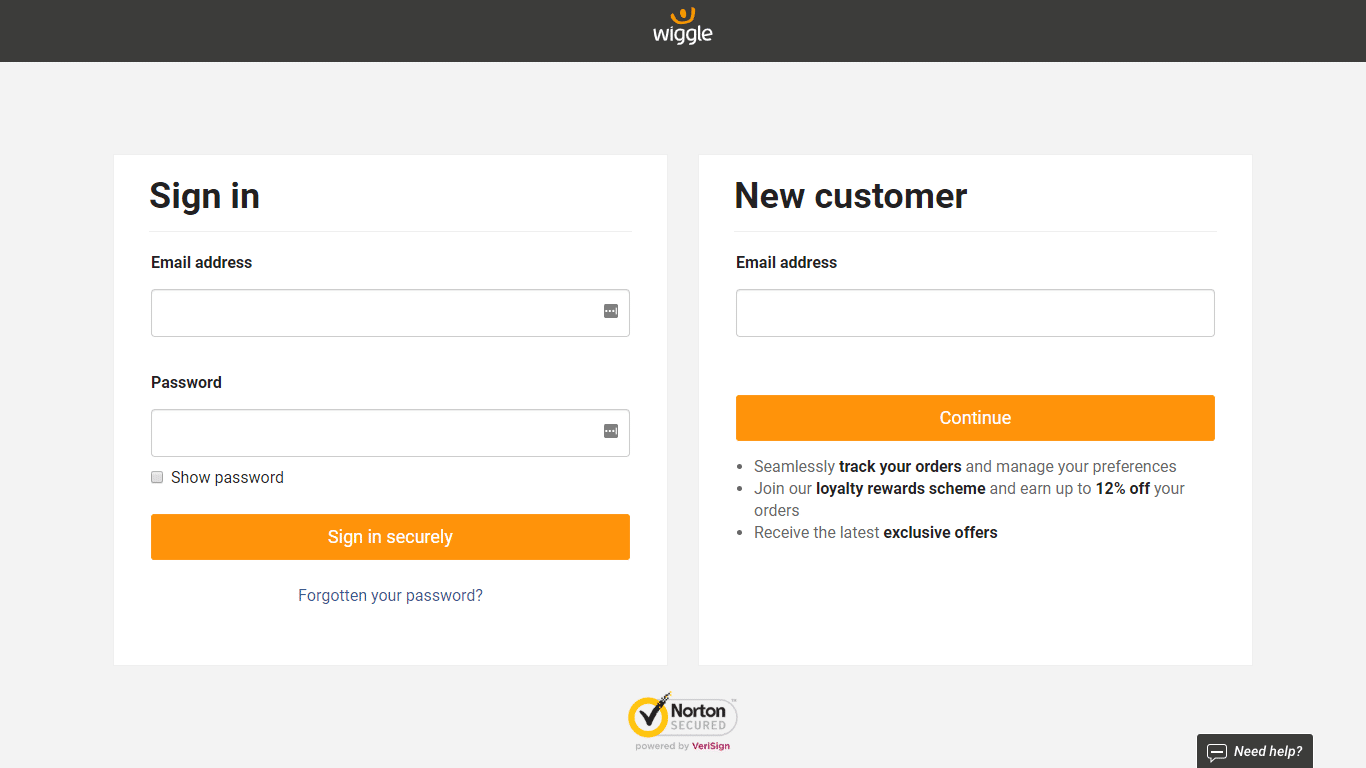This screenshot has height=768, width=1366.
Task: Open the Norton Secured badge
Action: point(683,716)
